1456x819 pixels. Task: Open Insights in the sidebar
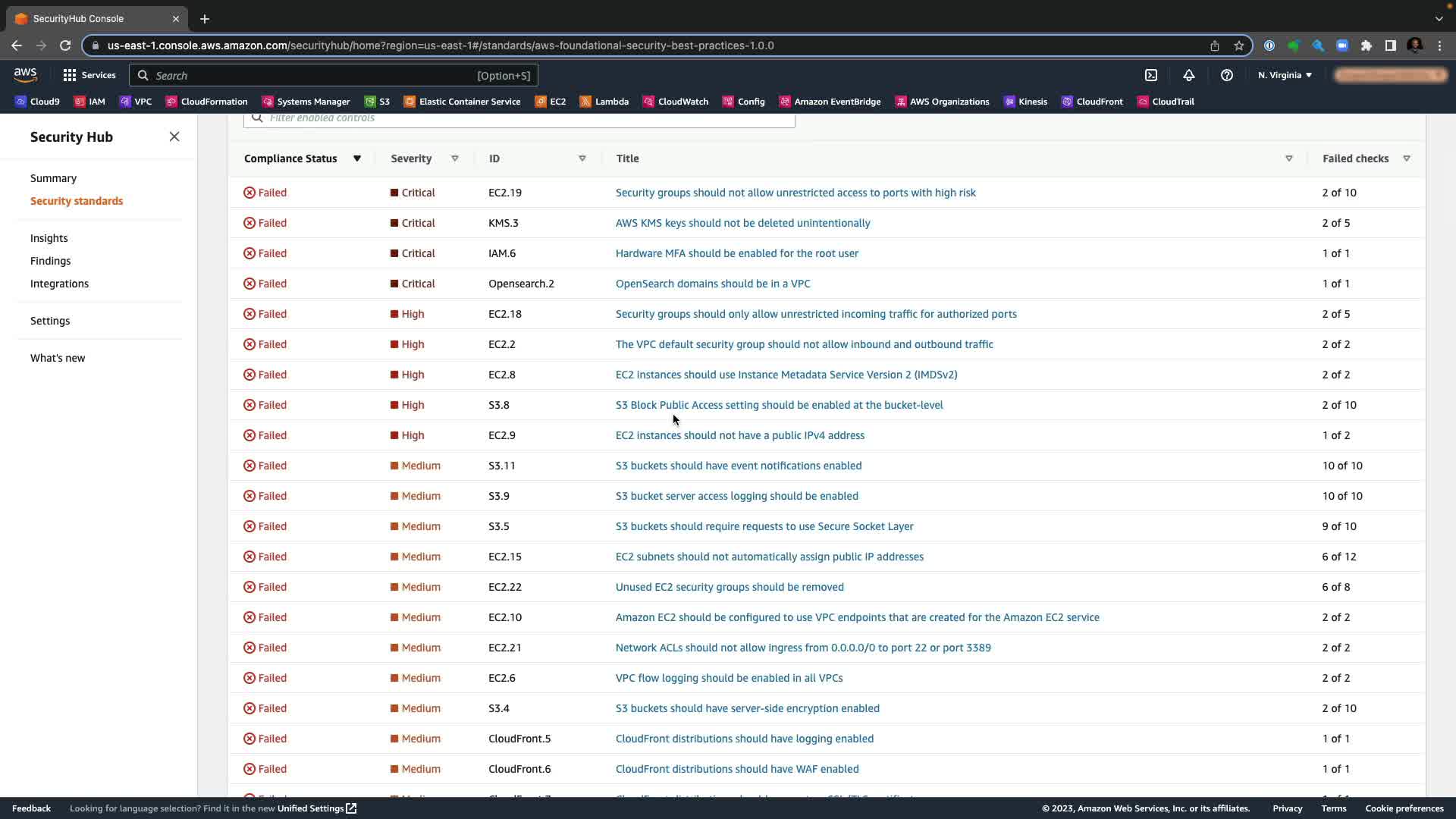pyautogui.click(x=49, y=238)
